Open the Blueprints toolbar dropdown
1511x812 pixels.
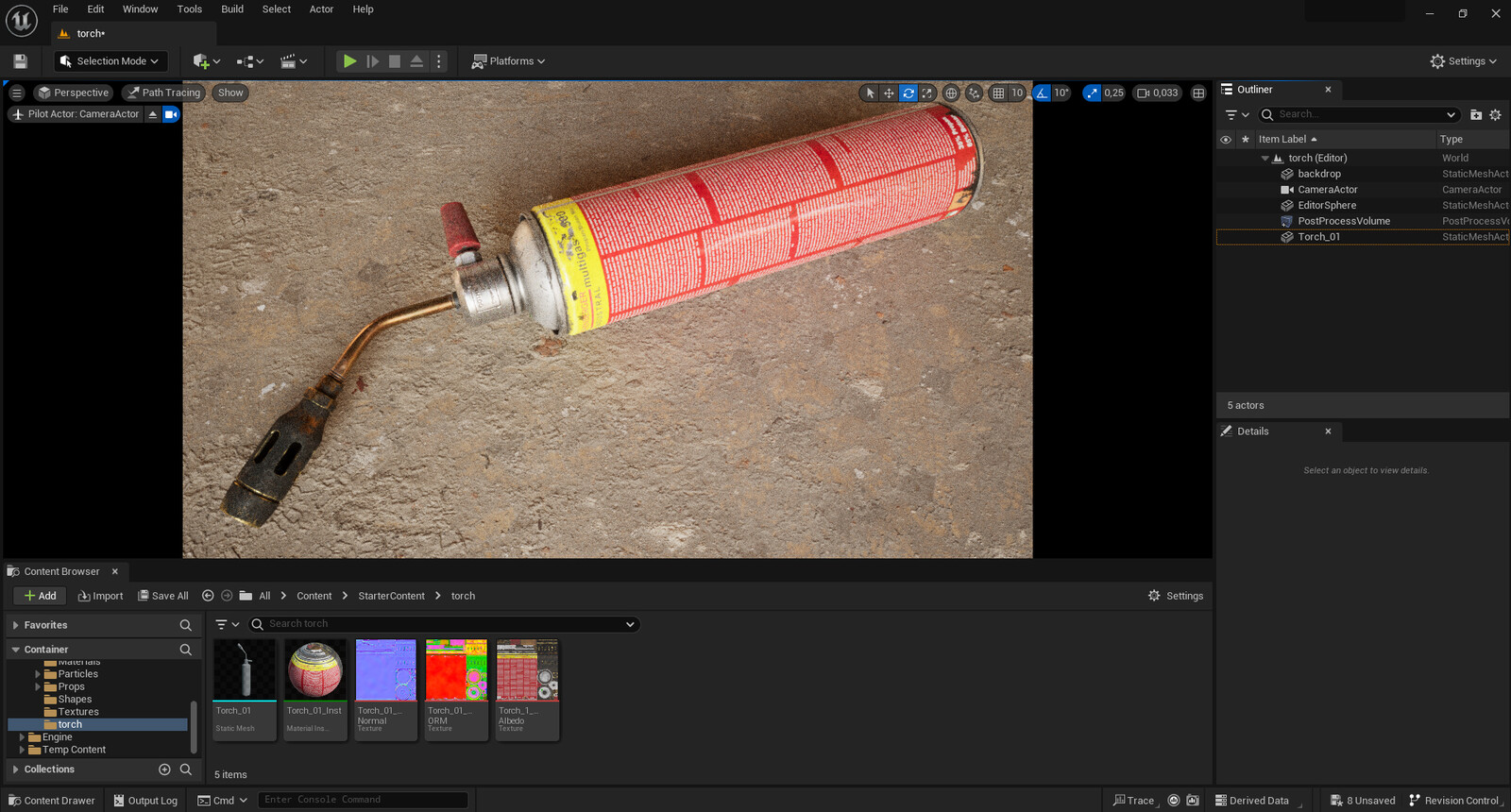click(x=249, y=61)
